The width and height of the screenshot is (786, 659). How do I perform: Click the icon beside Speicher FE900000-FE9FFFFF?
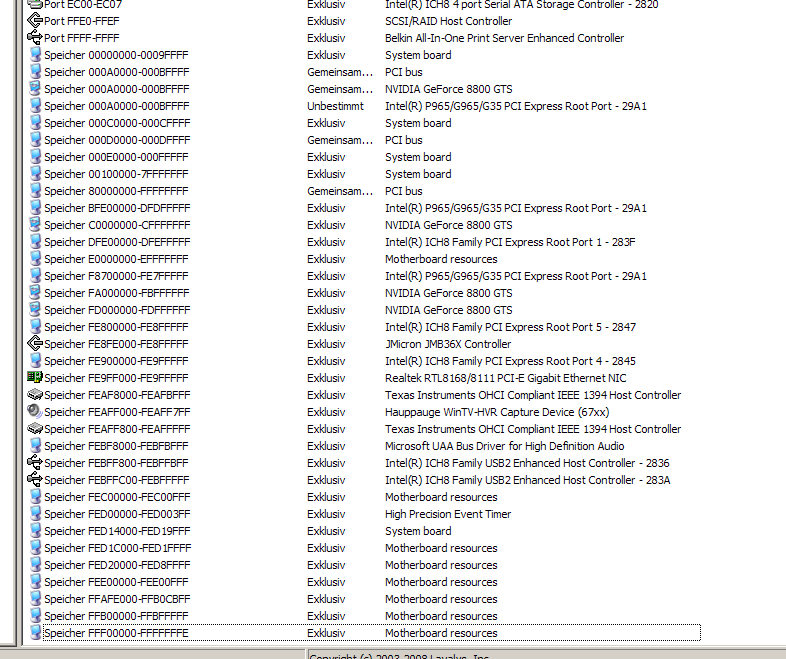pos(36,361)
